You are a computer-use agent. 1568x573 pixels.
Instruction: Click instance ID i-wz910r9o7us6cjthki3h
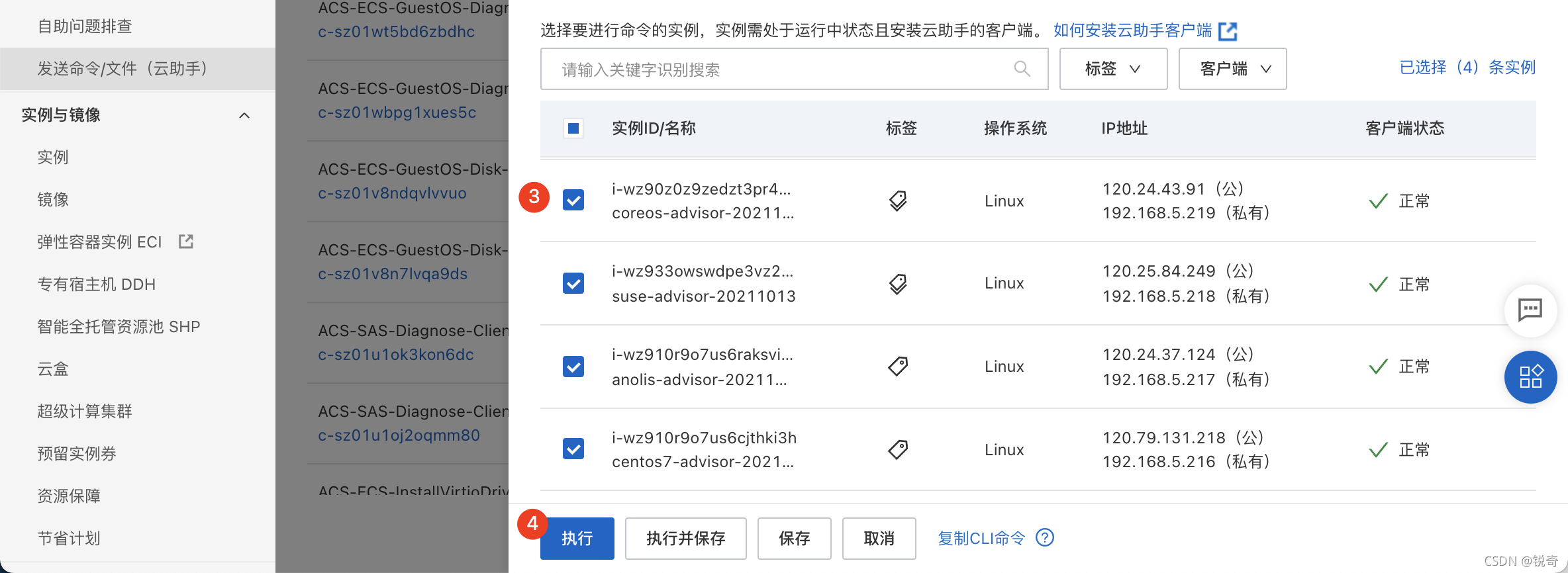704,438
